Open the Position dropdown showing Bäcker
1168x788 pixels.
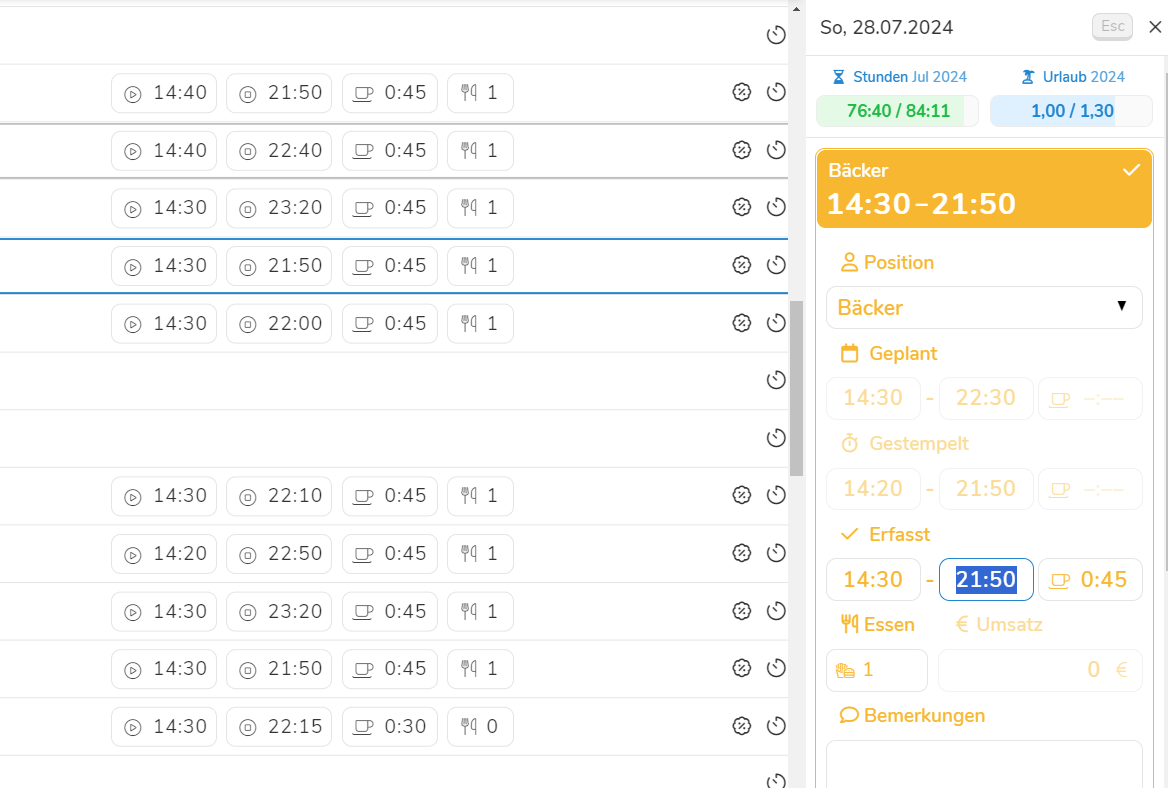coord(984,307)
